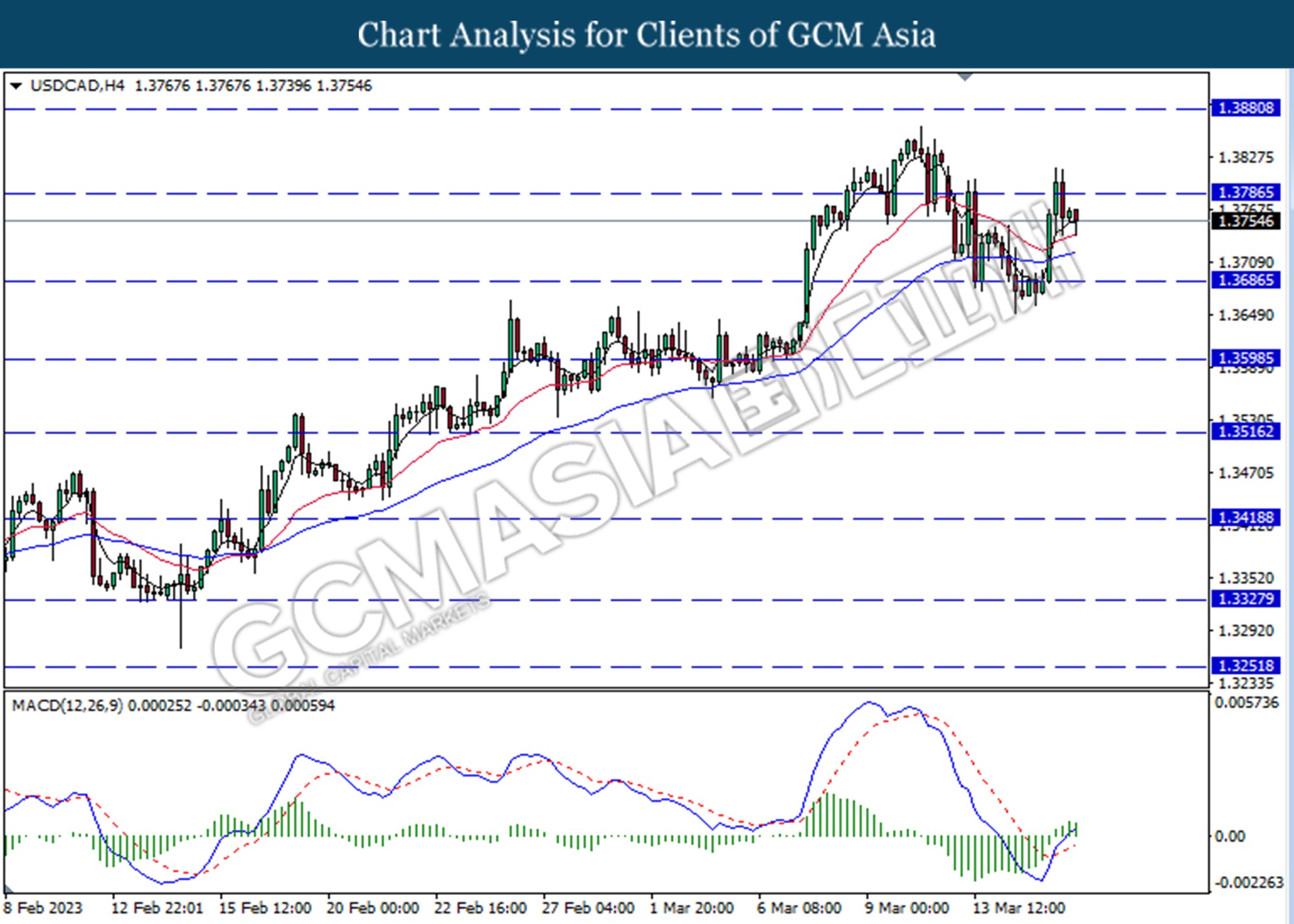Select the 1.37865 price level label
Viewport: 1294px width, 924px height.
1245,192
